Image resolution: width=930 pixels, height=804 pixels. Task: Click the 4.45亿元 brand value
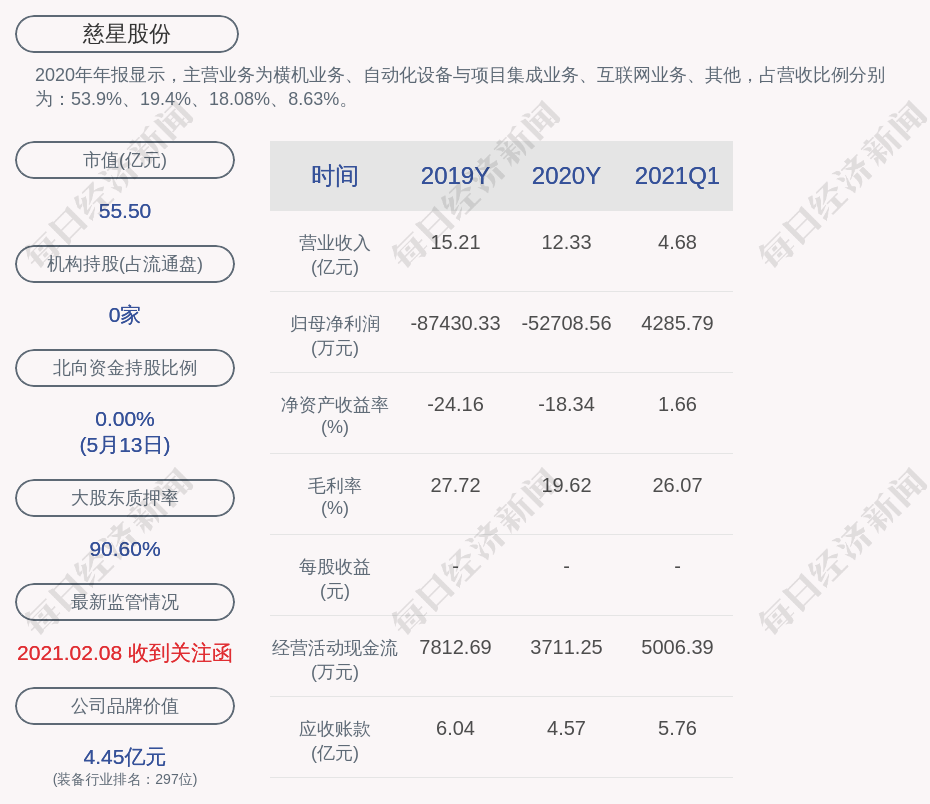coord(125,757)
